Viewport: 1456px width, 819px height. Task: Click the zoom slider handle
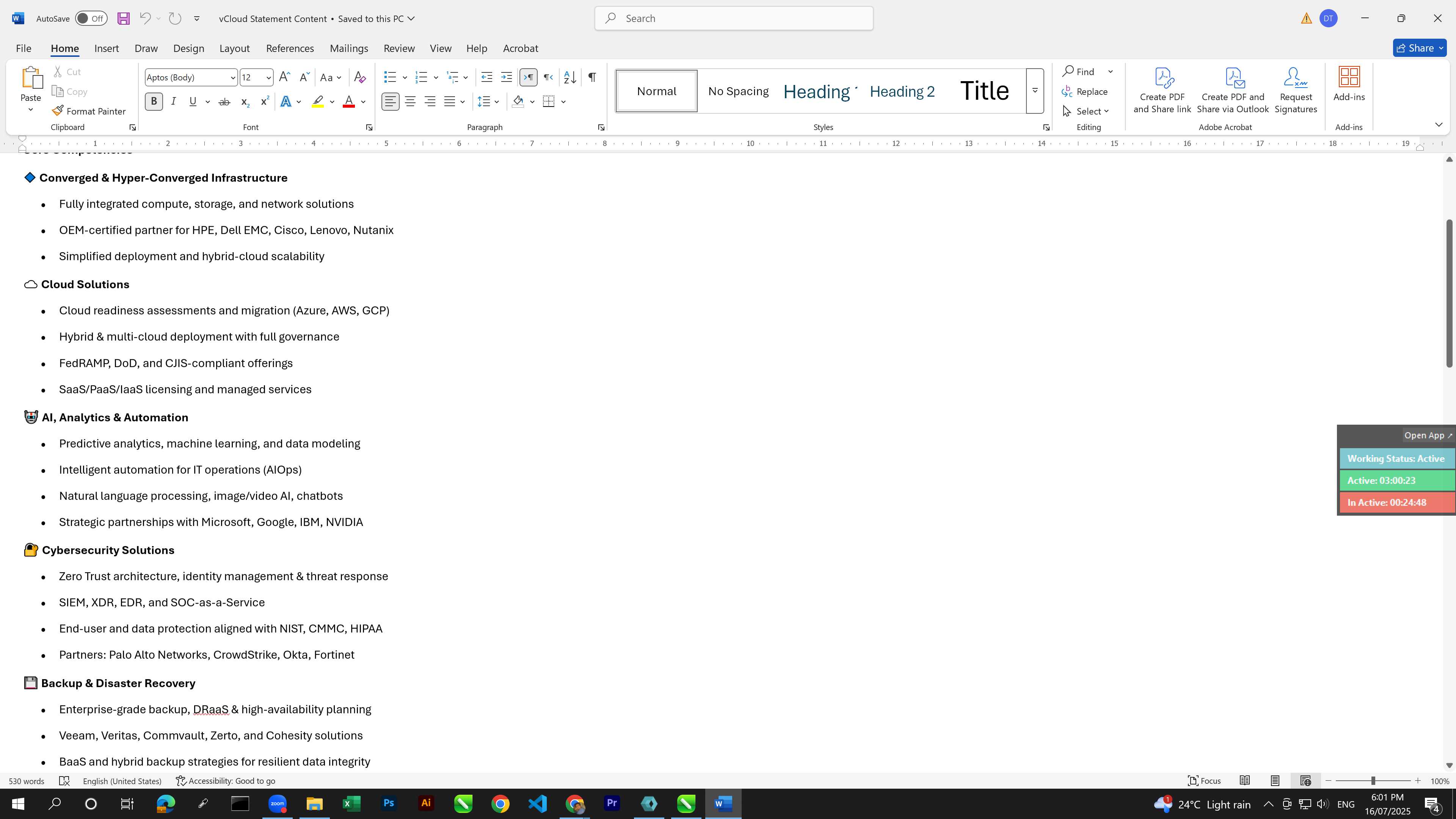[1373, 781]
